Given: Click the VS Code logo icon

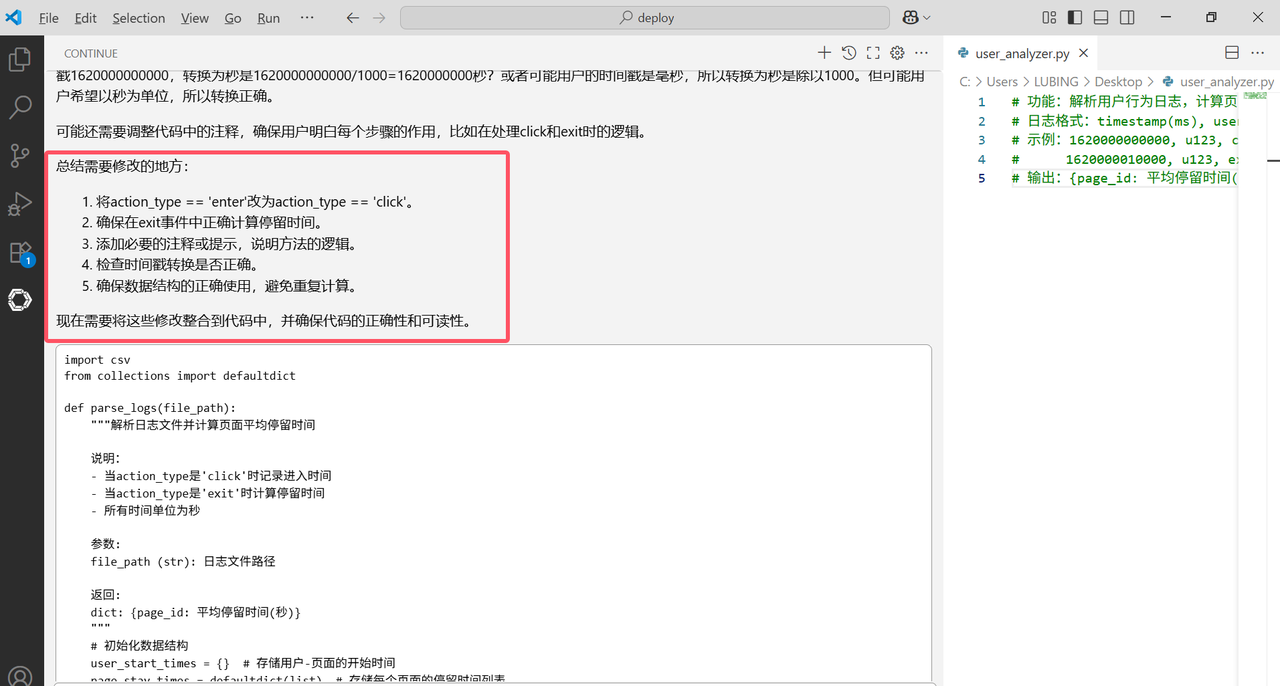Looking at the screenshot, I should click(13, 17).
